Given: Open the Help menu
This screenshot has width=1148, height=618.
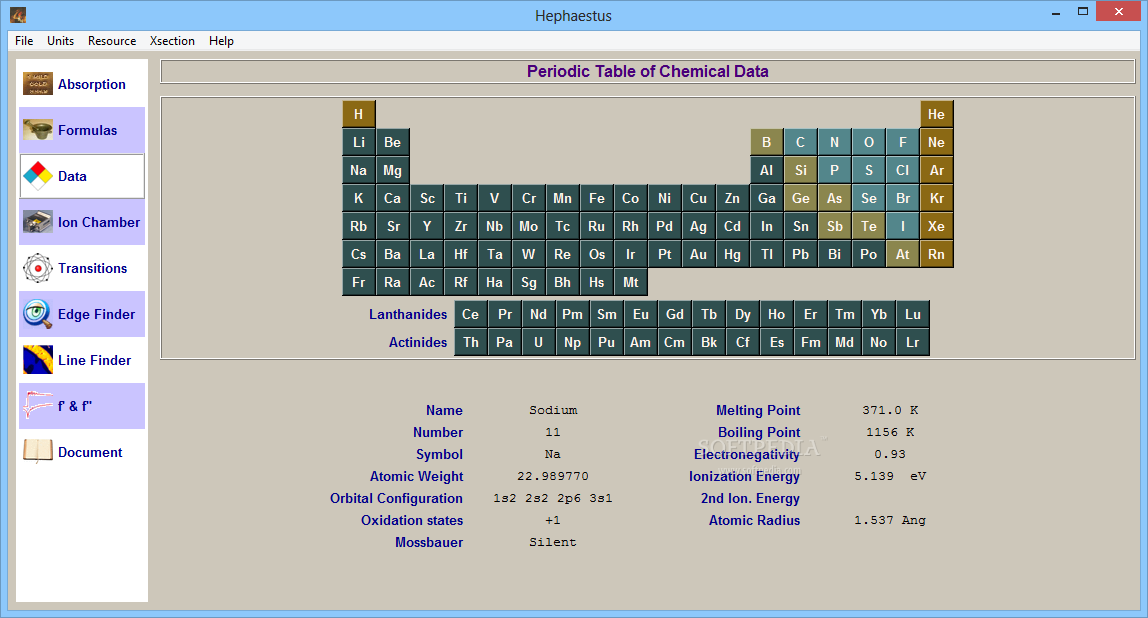Looking at the screenshot, I should (221, 41).
